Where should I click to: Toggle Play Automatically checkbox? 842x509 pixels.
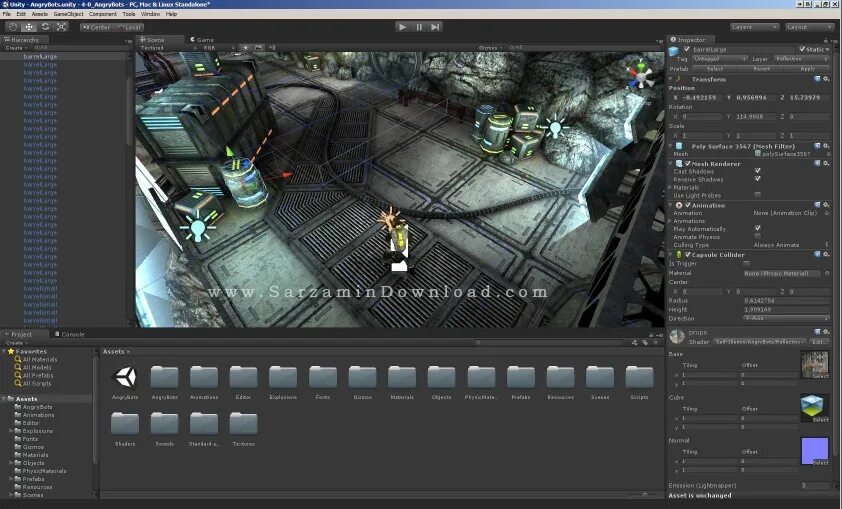tap(757, 228)
